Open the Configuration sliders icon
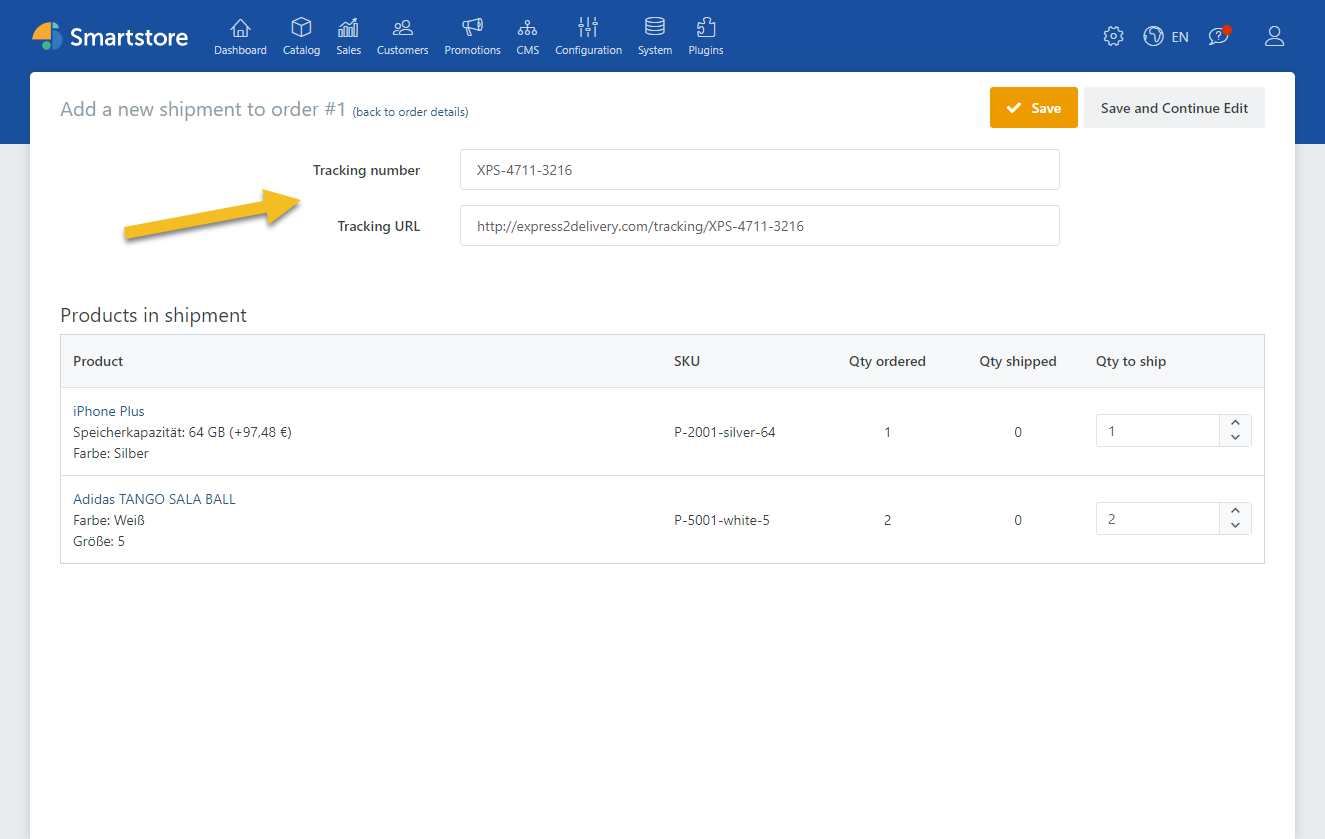The width and height of the screenshot is (1325, 839). click(x=588, y=29)
